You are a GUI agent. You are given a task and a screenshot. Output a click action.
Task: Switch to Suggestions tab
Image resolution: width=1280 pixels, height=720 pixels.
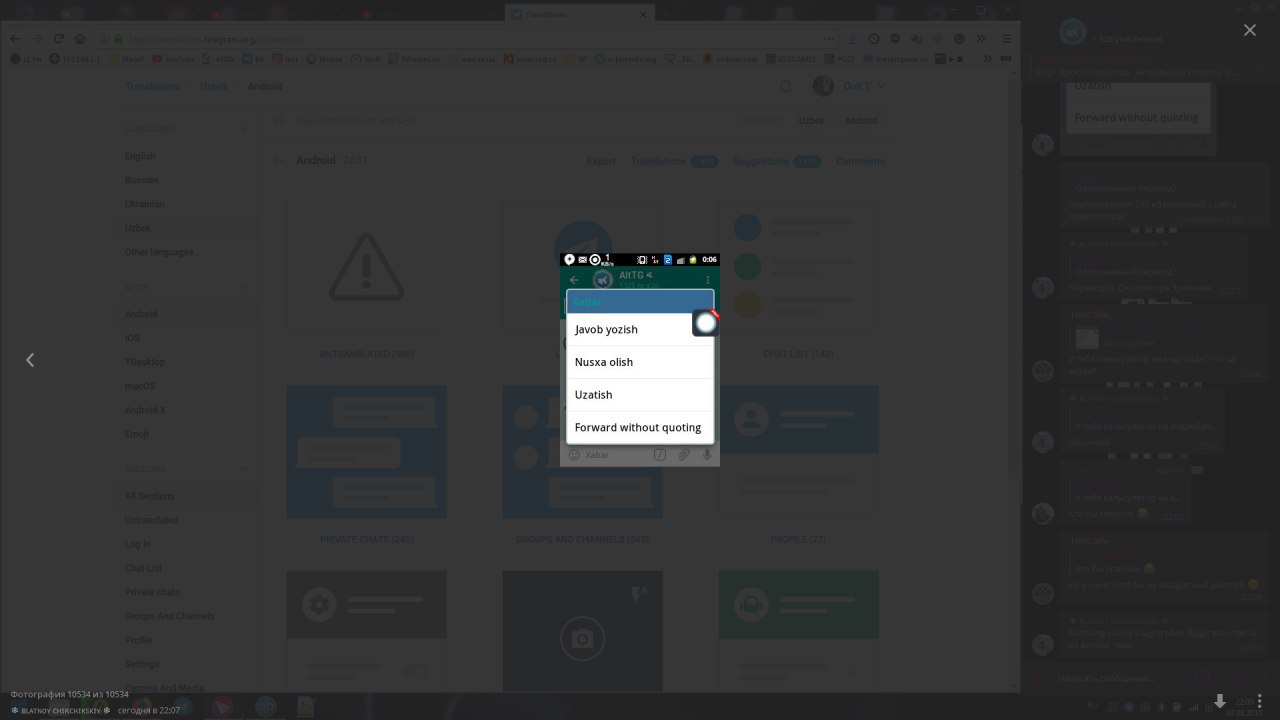point(776,161)
